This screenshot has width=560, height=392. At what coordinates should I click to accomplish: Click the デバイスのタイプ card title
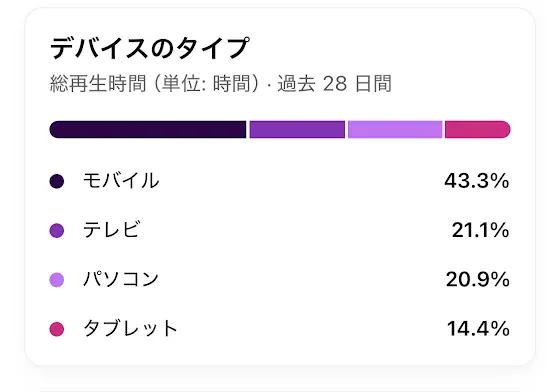(149, 48)
